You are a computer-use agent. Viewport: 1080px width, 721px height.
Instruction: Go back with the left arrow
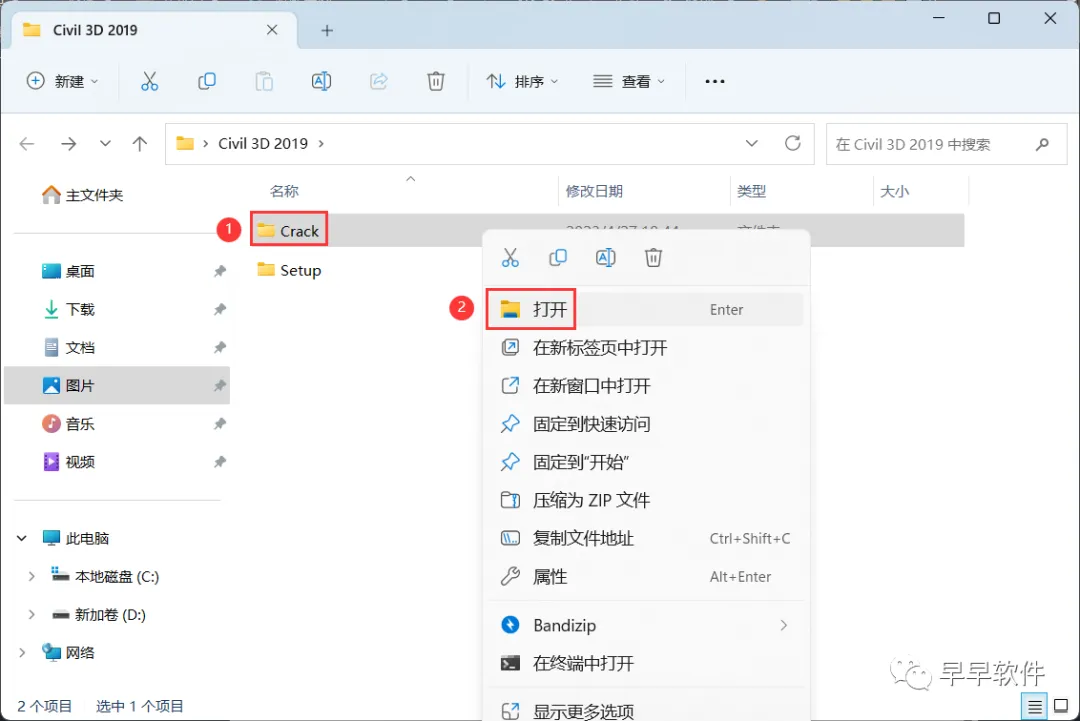point(27,144)
